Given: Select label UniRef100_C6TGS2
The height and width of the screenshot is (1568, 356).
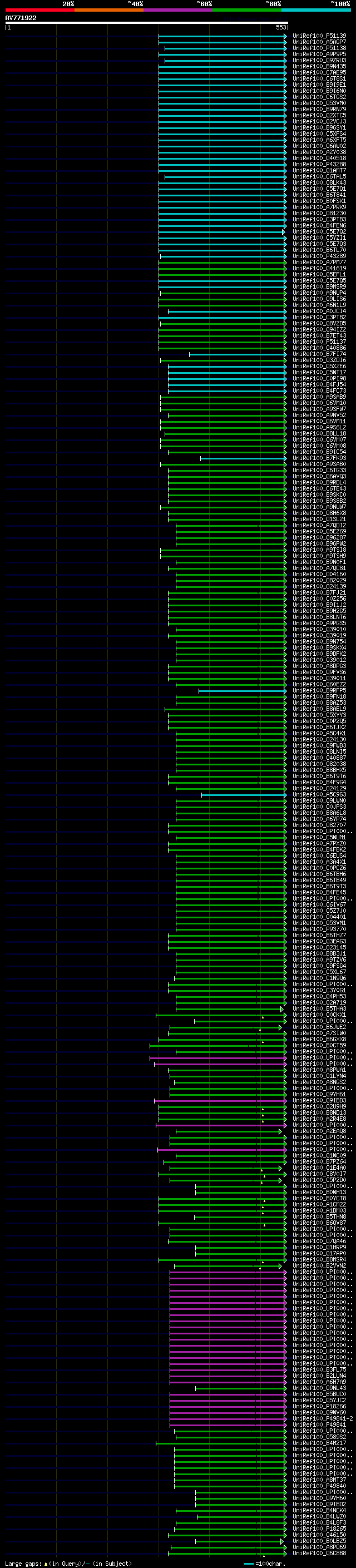Looking at the screenshot, I should tap(319, 97).
